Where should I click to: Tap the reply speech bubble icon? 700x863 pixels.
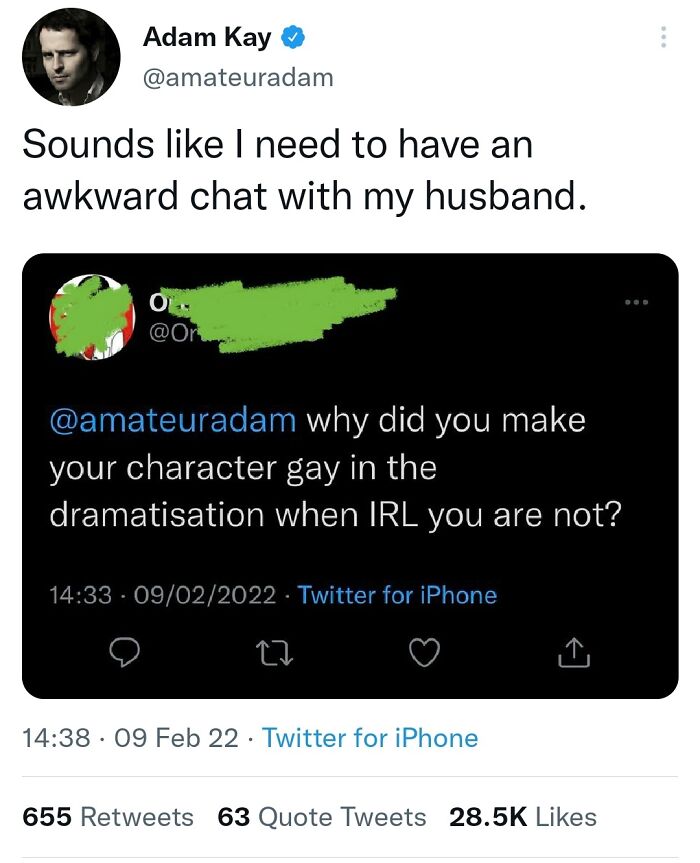coord(126,653)
